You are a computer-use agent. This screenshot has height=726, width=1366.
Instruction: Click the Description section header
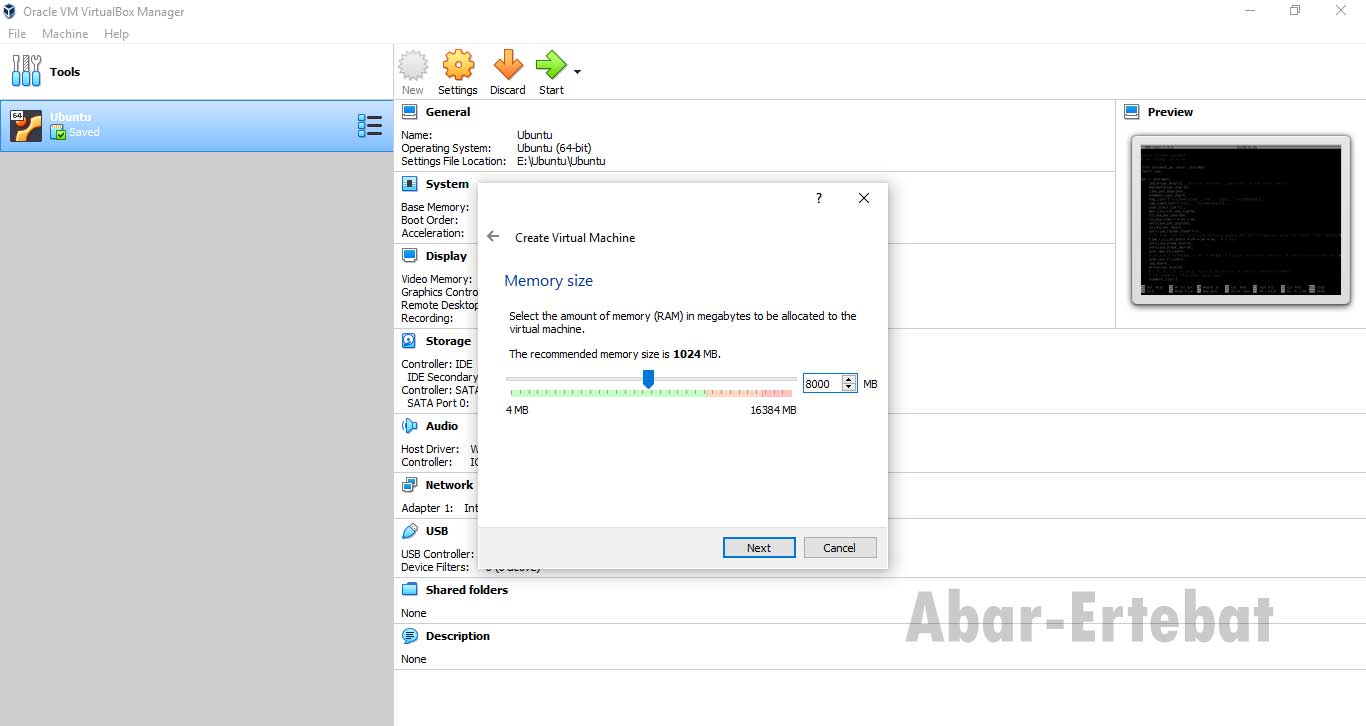click(458, 636)
